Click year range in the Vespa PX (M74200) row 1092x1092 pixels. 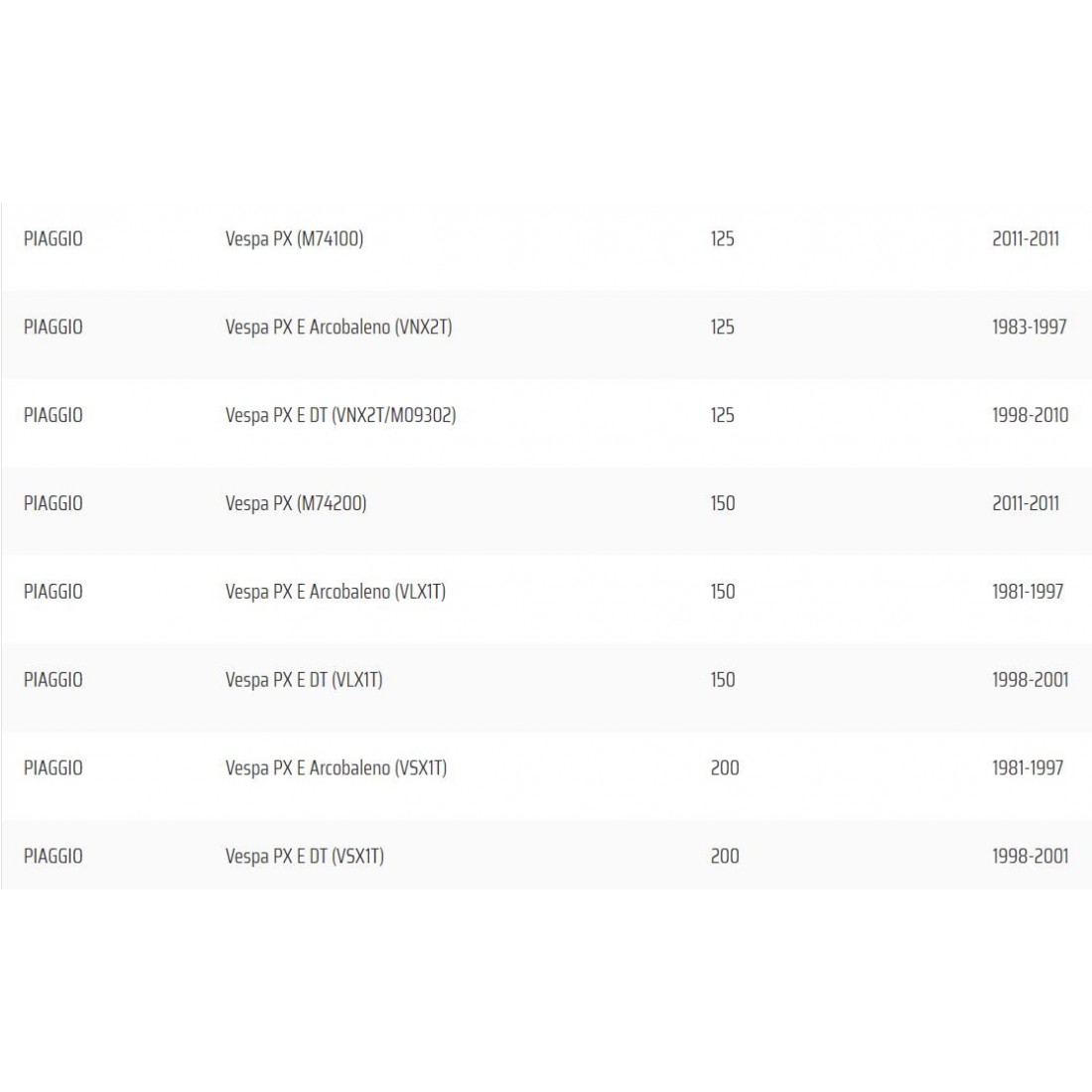(1025, 503)
